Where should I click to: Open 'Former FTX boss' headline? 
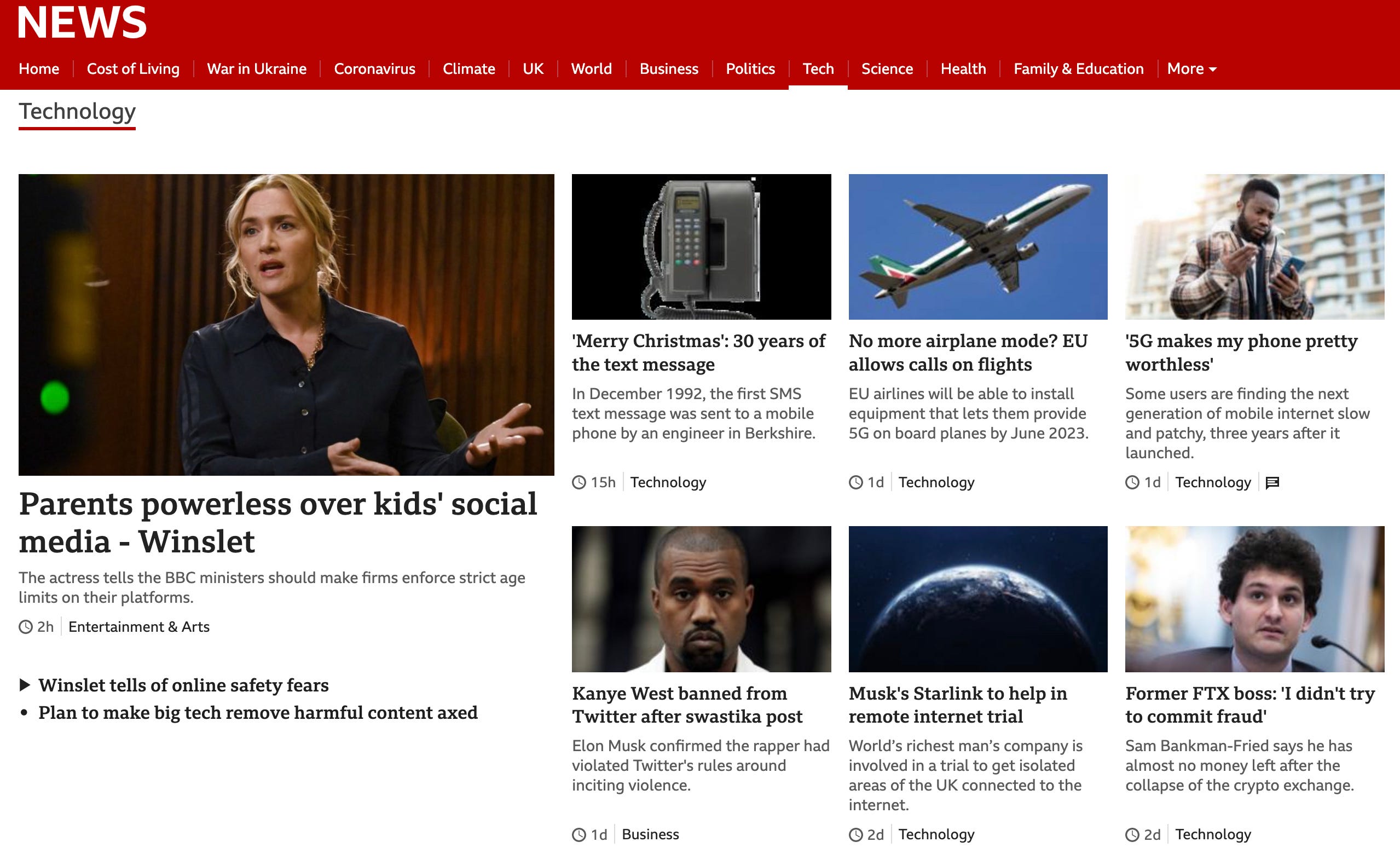coord(1250,705)
